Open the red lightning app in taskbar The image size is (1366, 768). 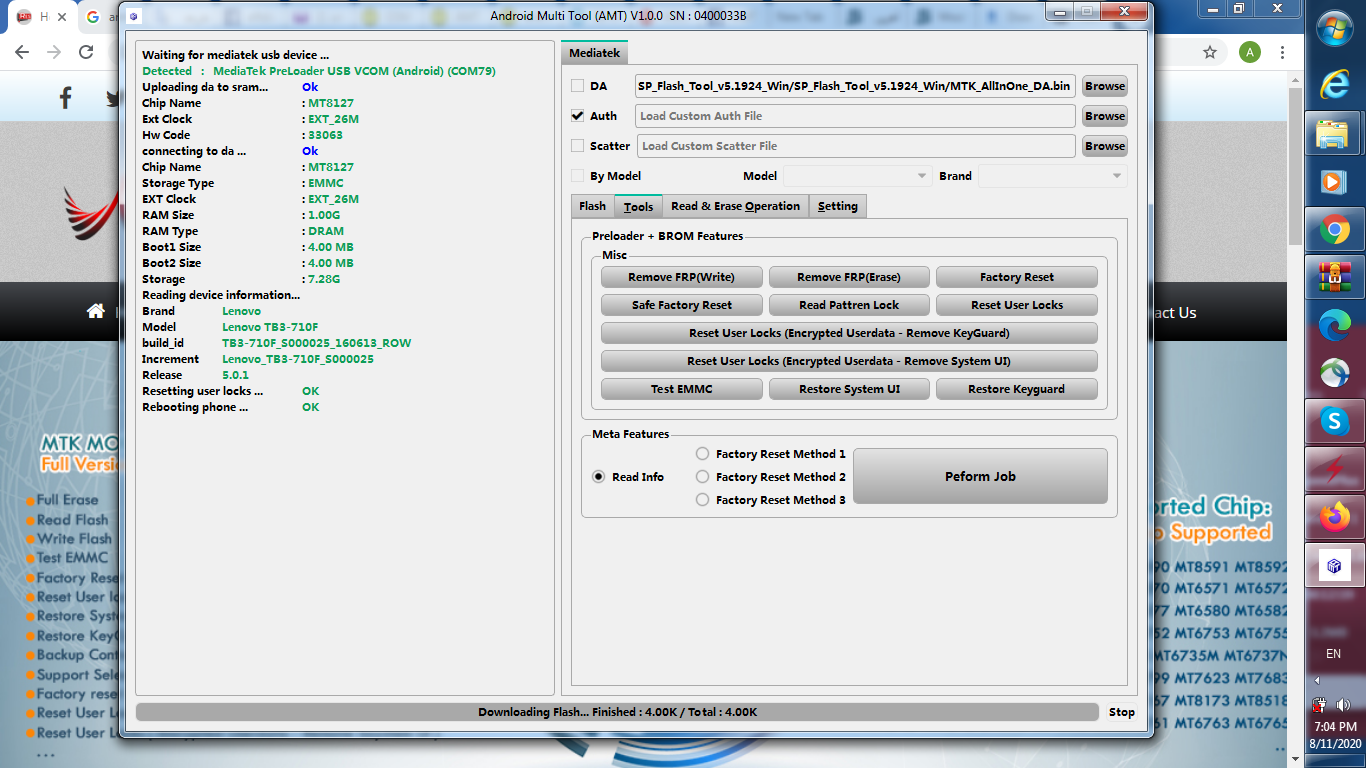point(1334,468)
